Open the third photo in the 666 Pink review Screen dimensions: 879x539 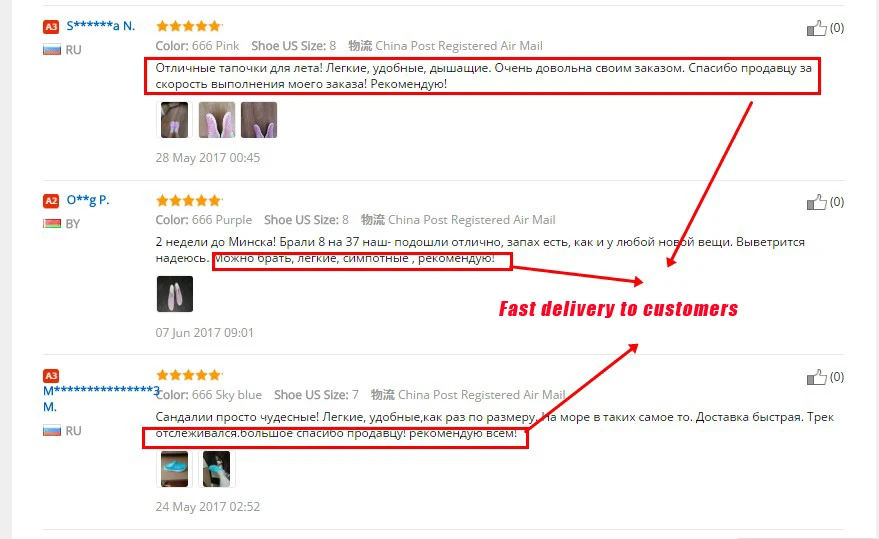[x=259, y=119]
